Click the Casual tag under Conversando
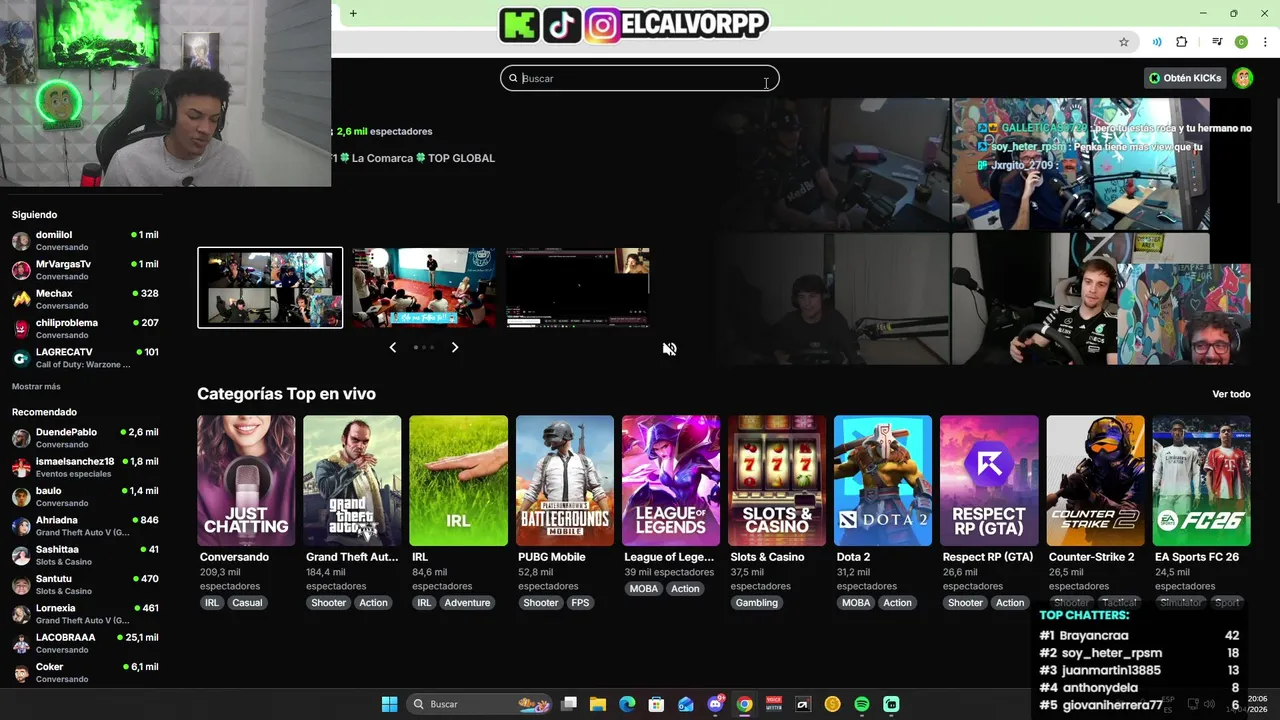The image size is (1280, 720). click(x=247, y=603)
